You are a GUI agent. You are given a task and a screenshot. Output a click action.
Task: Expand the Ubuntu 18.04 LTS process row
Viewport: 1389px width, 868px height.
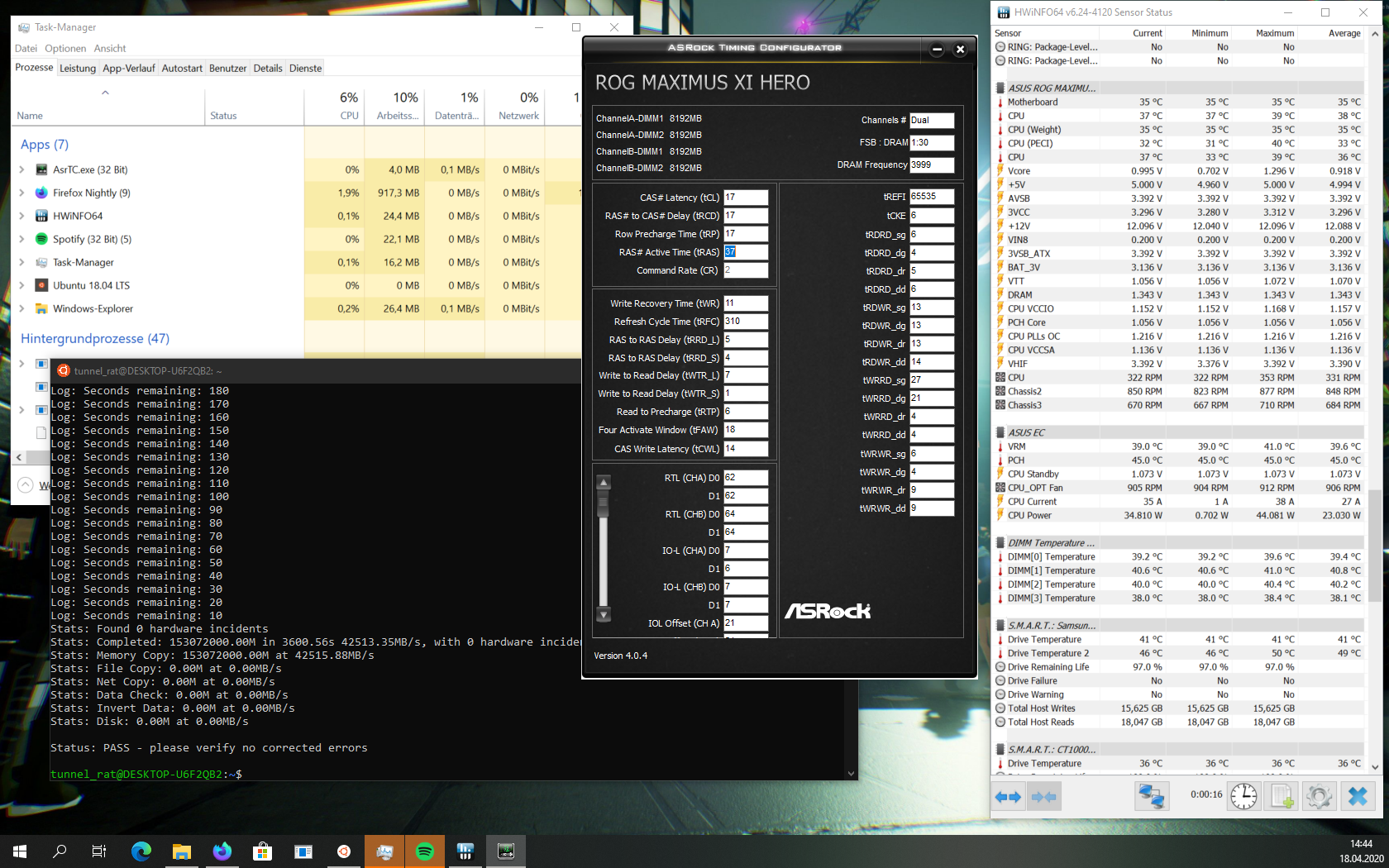coord(22,285)
